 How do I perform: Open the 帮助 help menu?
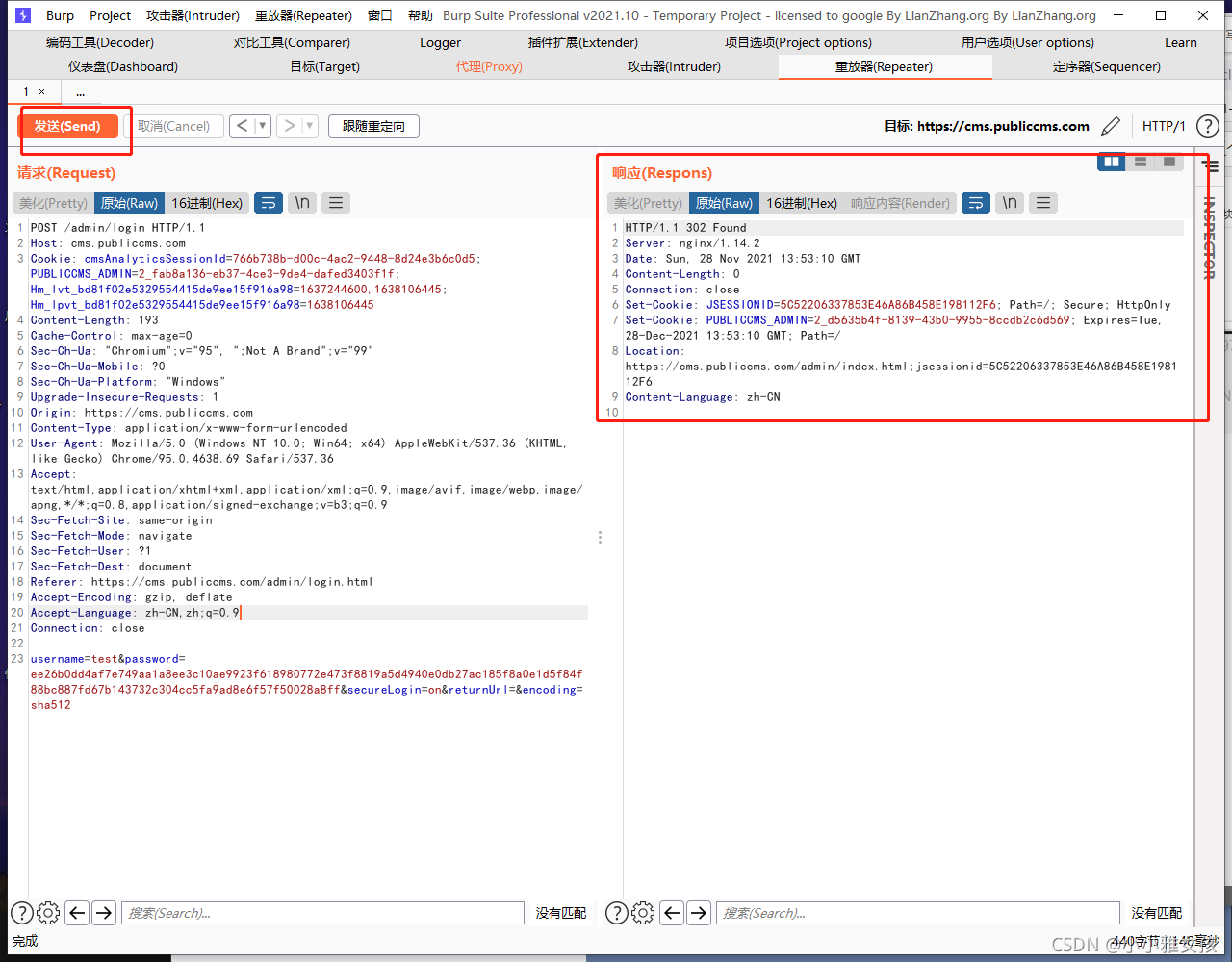tap(420, 15)
